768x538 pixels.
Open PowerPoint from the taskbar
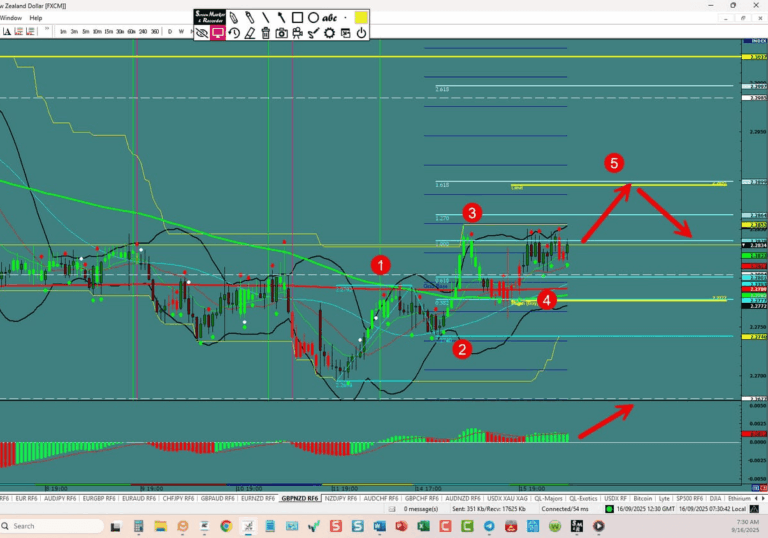[x=401, y=526]
